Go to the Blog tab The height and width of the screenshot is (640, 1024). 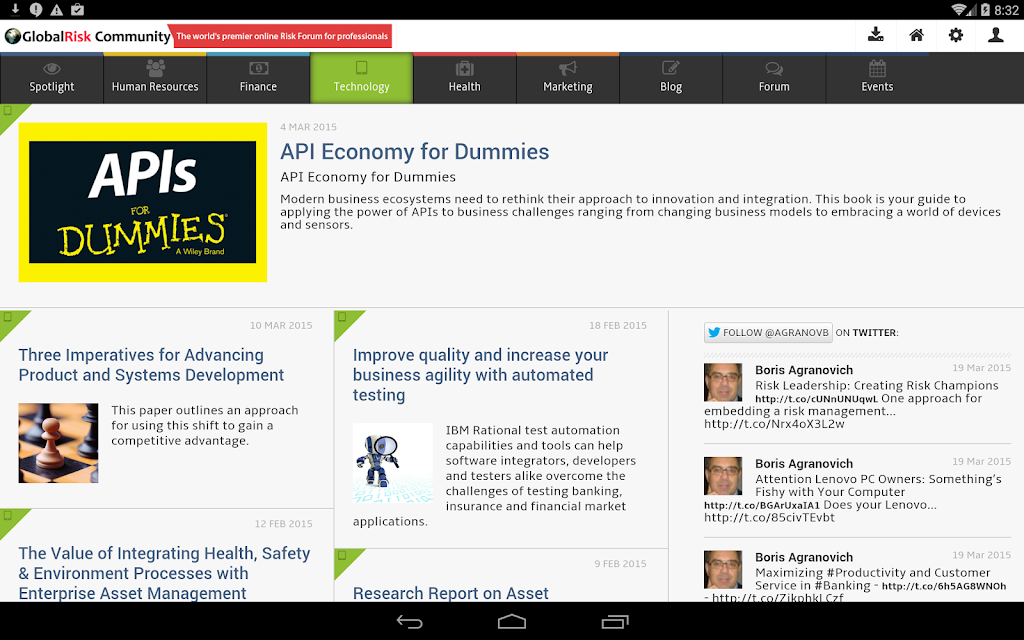(x=671, y=78)
